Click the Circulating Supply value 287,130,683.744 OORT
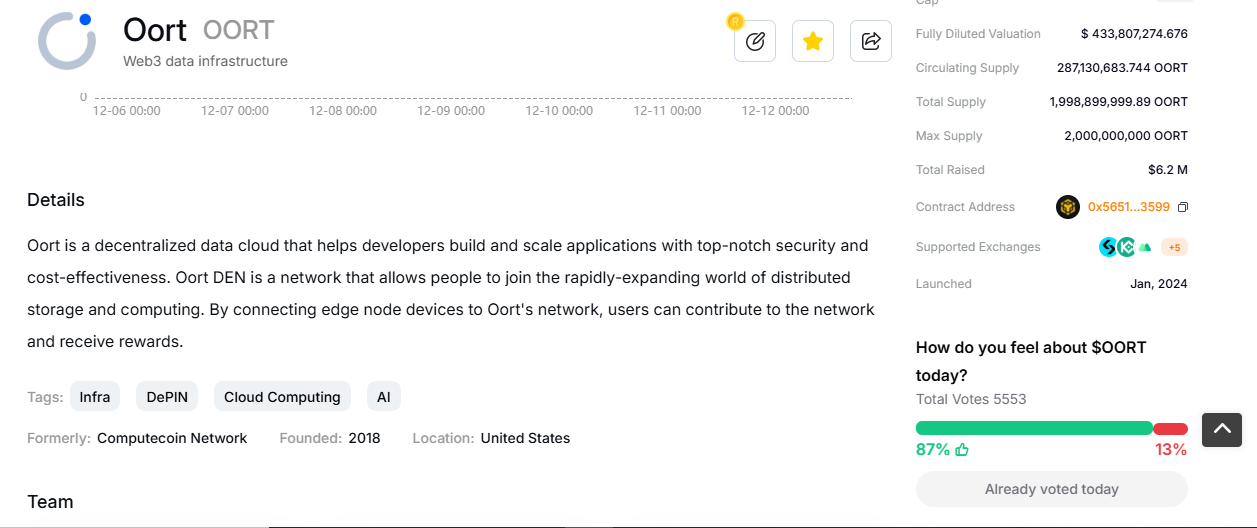 [1122, 68]
